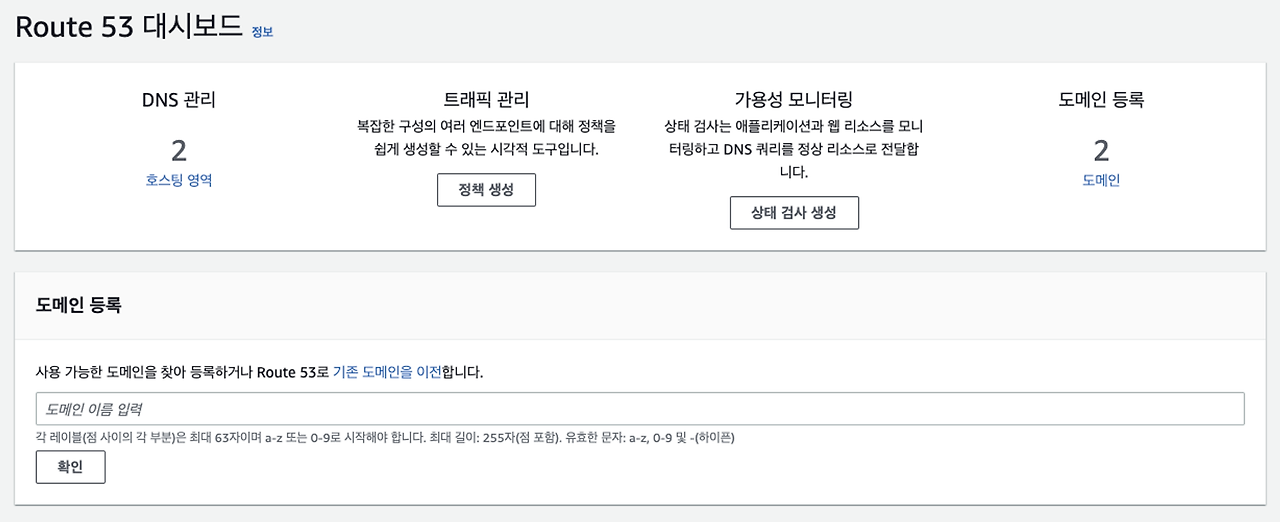Select the 가용성 모니터링 heading
1280x522 pixels.
pyautogui.click(x=794, y=100)
